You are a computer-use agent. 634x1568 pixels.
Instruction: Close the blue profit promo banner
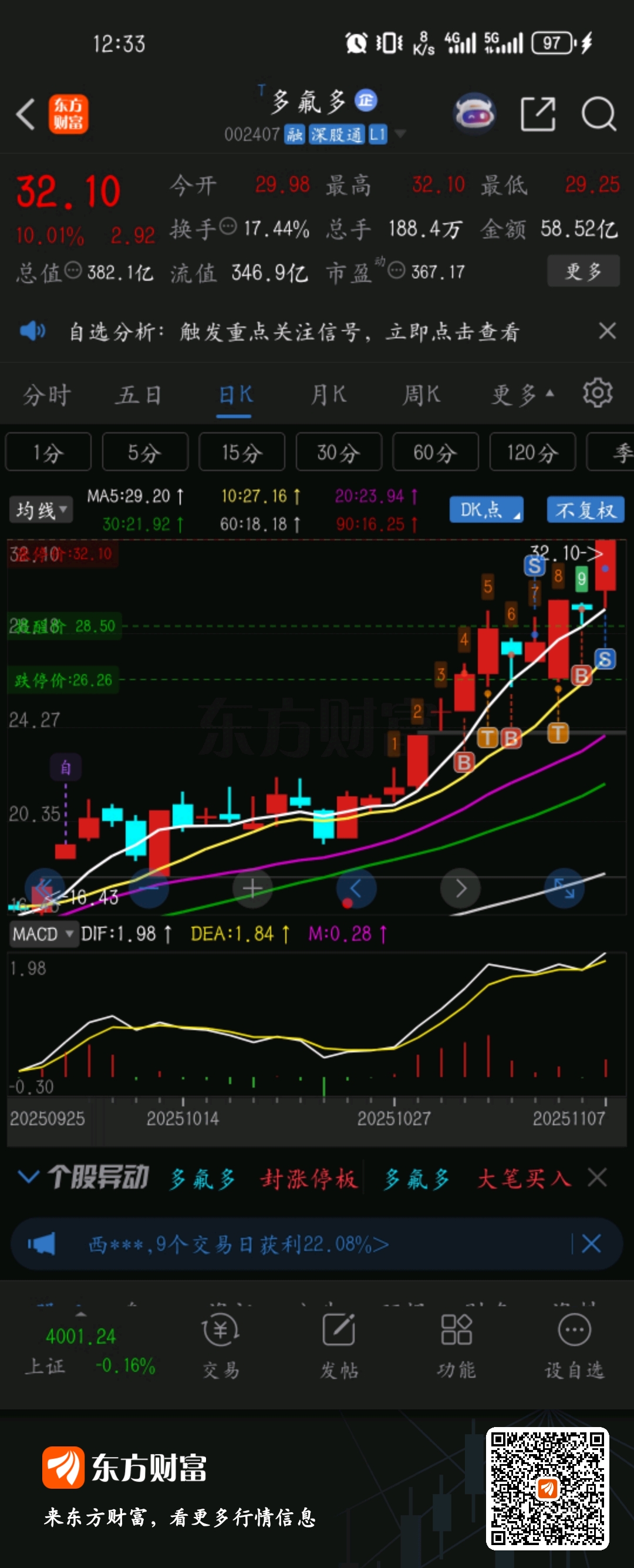click(591, 1244)
